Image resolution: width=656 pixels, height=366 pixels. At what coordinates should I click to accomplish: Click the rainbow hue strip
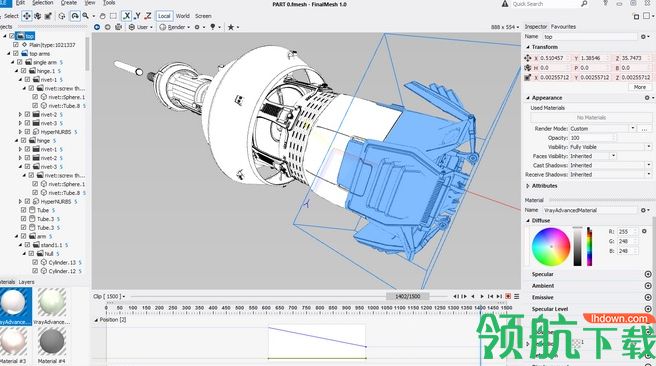[x=589, y=246]
